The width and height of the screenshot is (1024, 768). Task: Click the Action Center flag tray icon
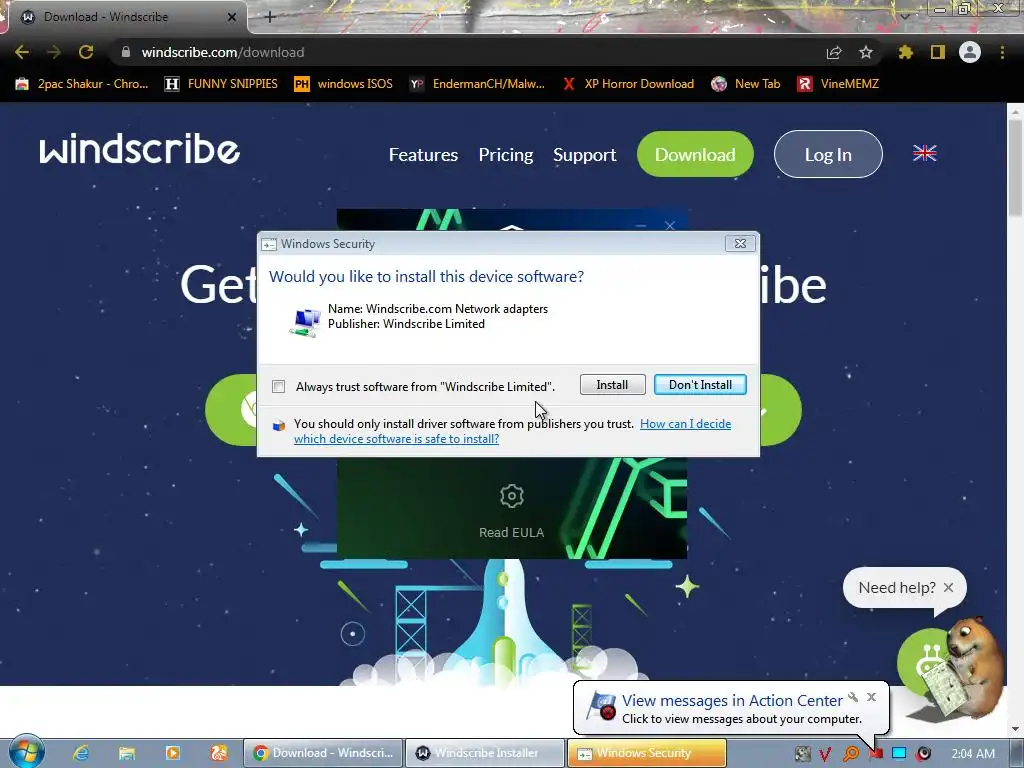(876, 754)
